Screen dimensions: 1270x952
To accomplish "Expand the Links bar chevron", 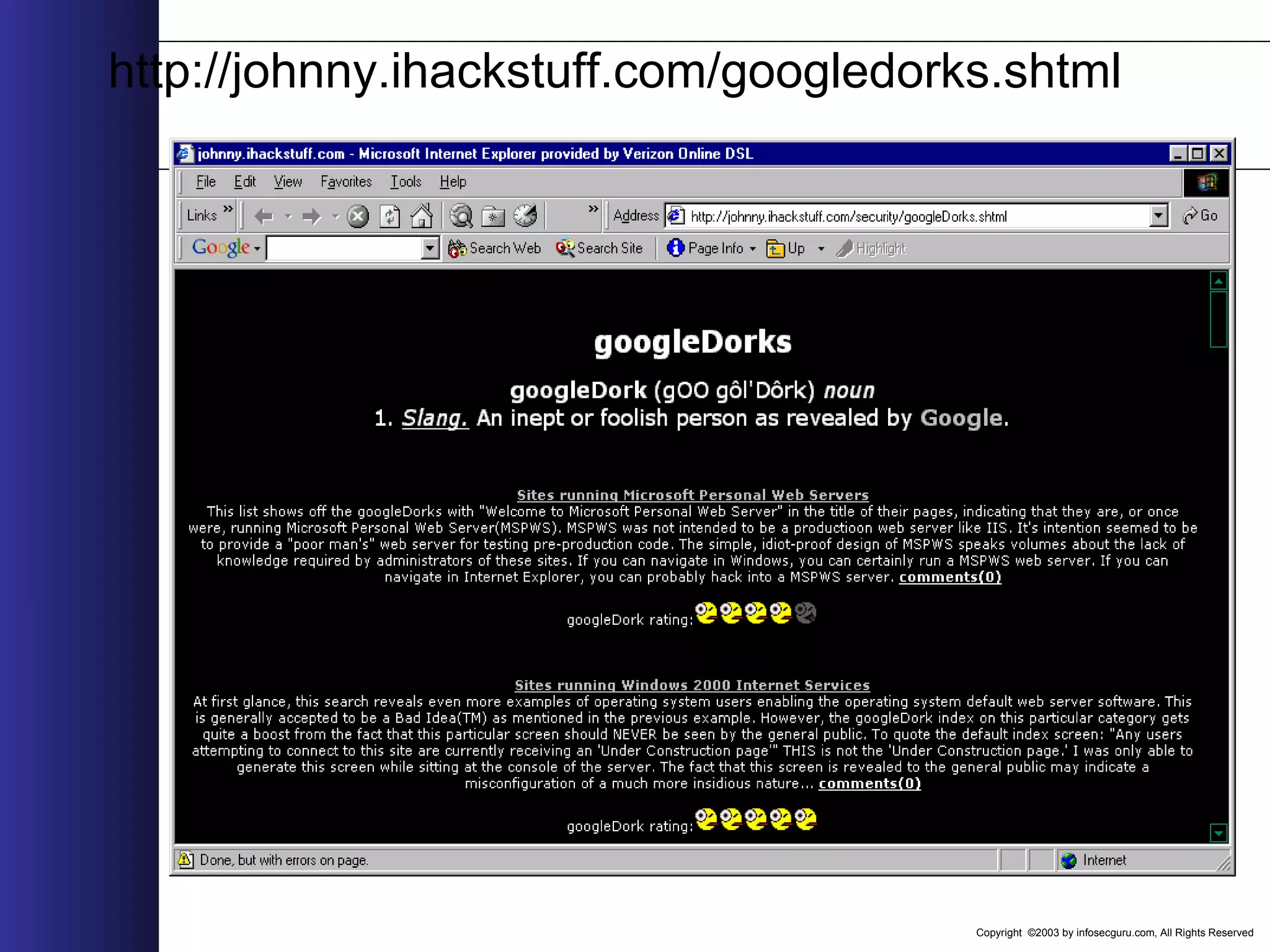I will point(228,209).
